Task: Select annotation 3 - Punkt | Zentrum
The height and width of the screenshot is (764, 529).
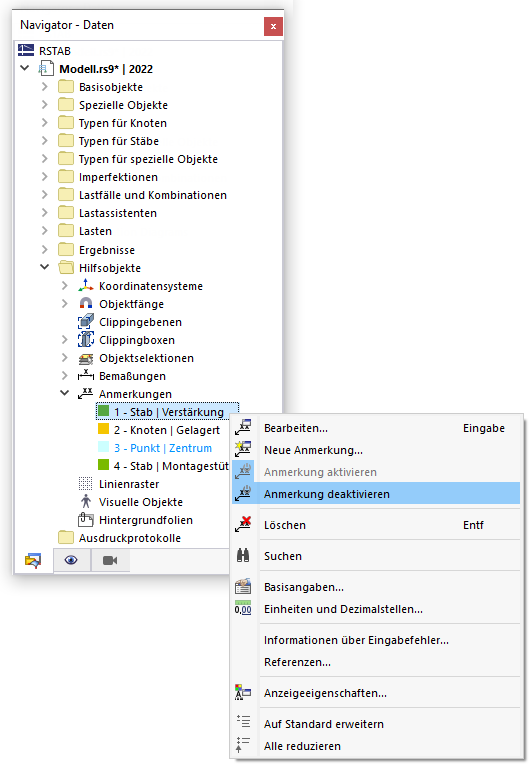Action: 163,448
